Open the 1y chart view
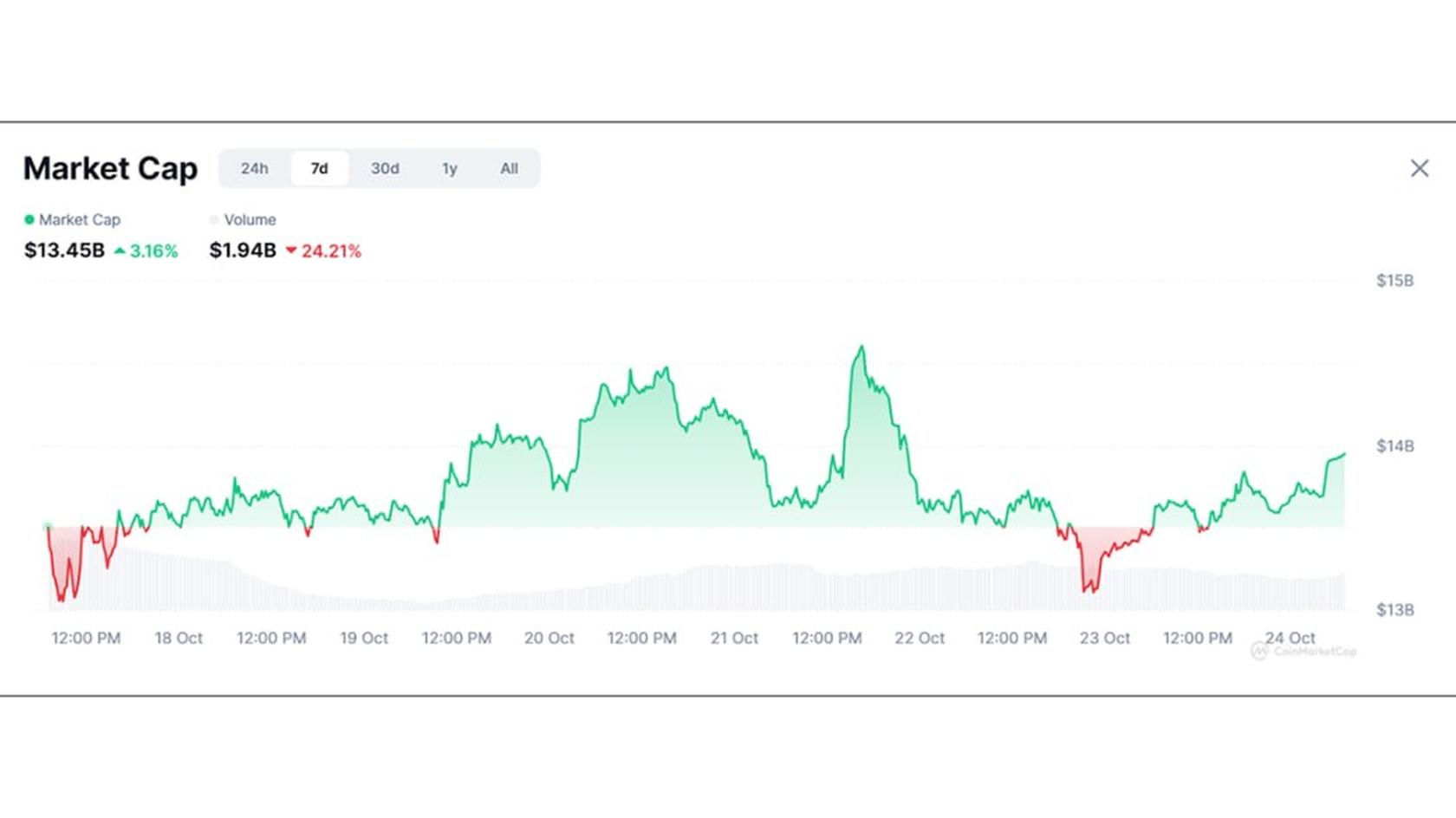Viewport: 1456px width, 818px height. point(449,168)
